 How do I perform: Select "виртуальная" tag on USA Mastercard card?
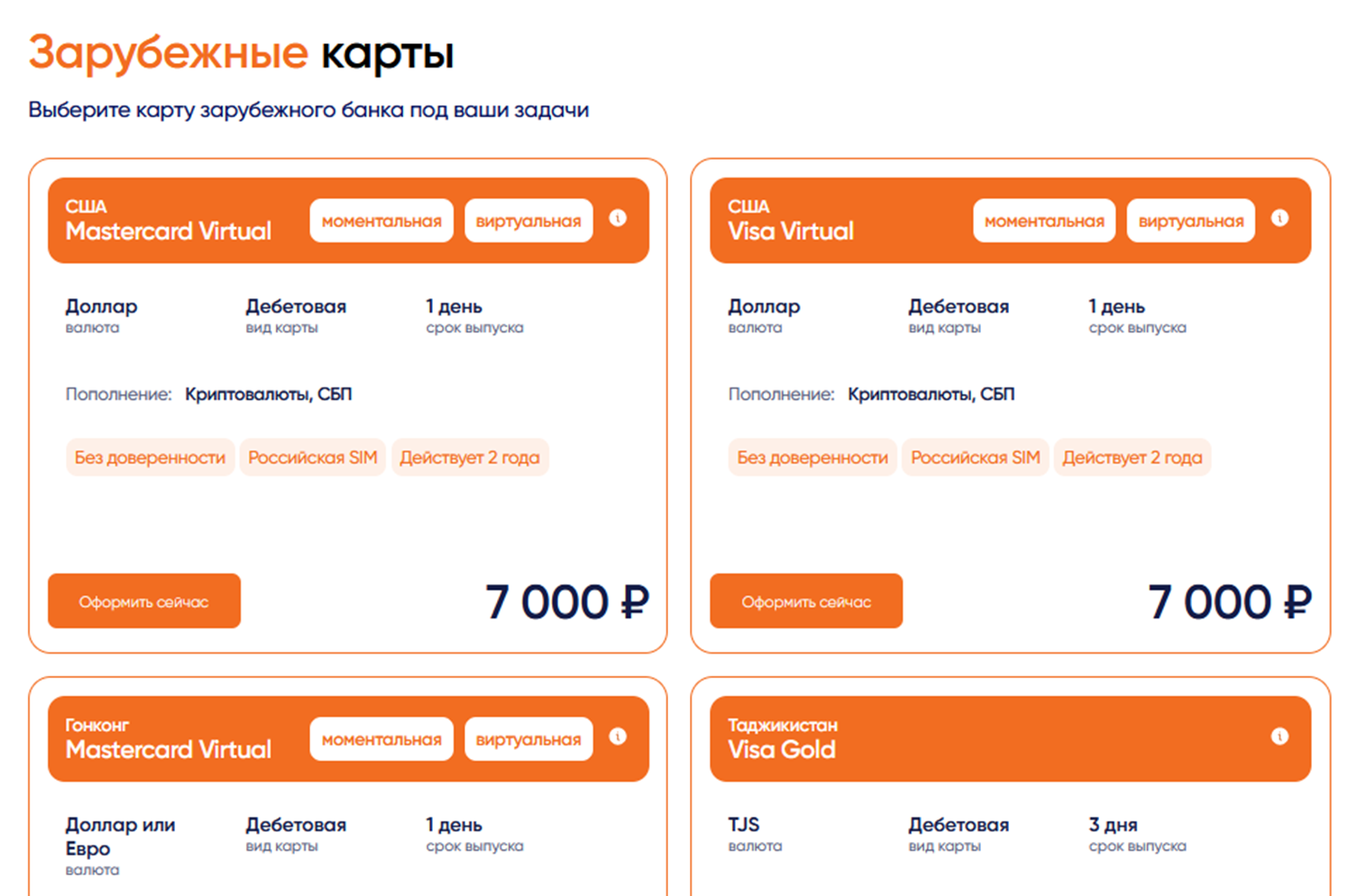coord(528,221)
